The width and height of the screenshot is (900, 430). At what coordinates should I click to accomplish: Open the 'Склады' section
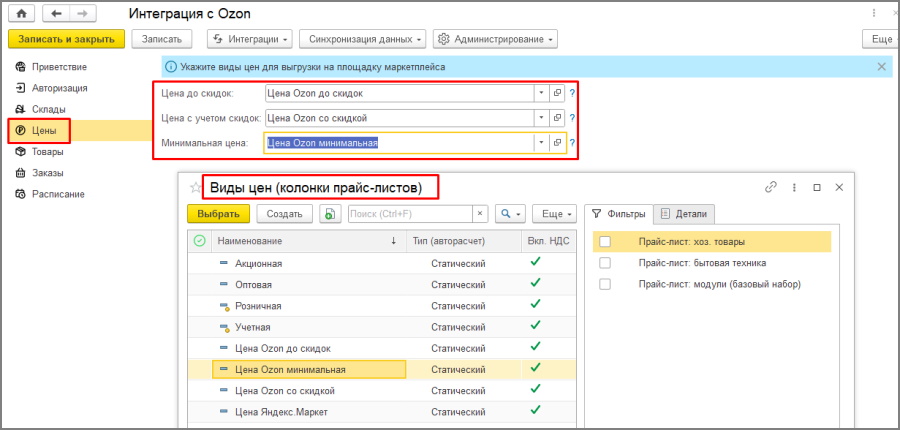pos(48,109)
